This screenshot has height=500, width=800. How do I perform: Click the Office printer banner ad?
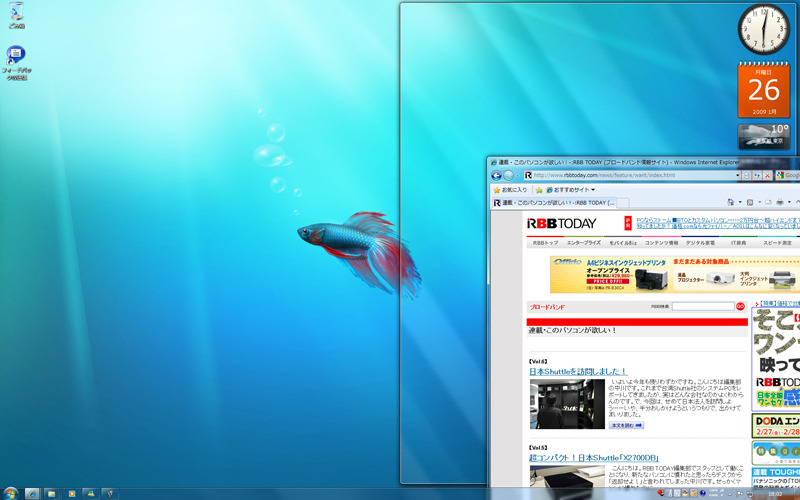coord(674,274)
